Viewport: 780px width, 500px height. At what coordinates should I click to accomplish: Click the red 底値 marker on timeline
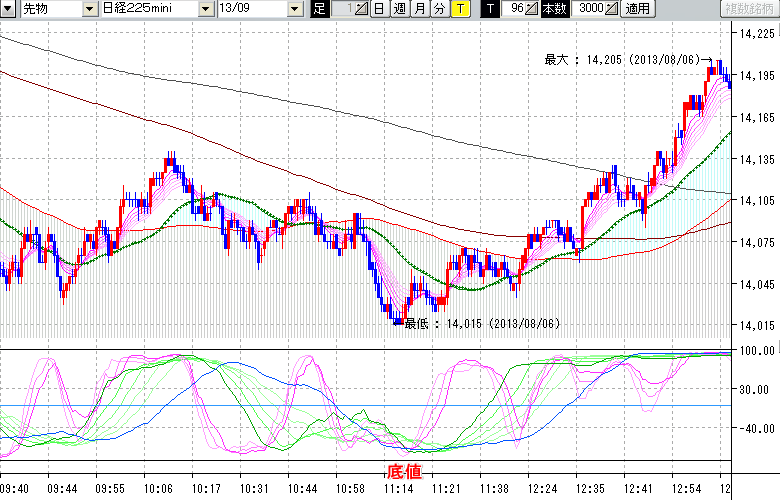coord(404,470)
